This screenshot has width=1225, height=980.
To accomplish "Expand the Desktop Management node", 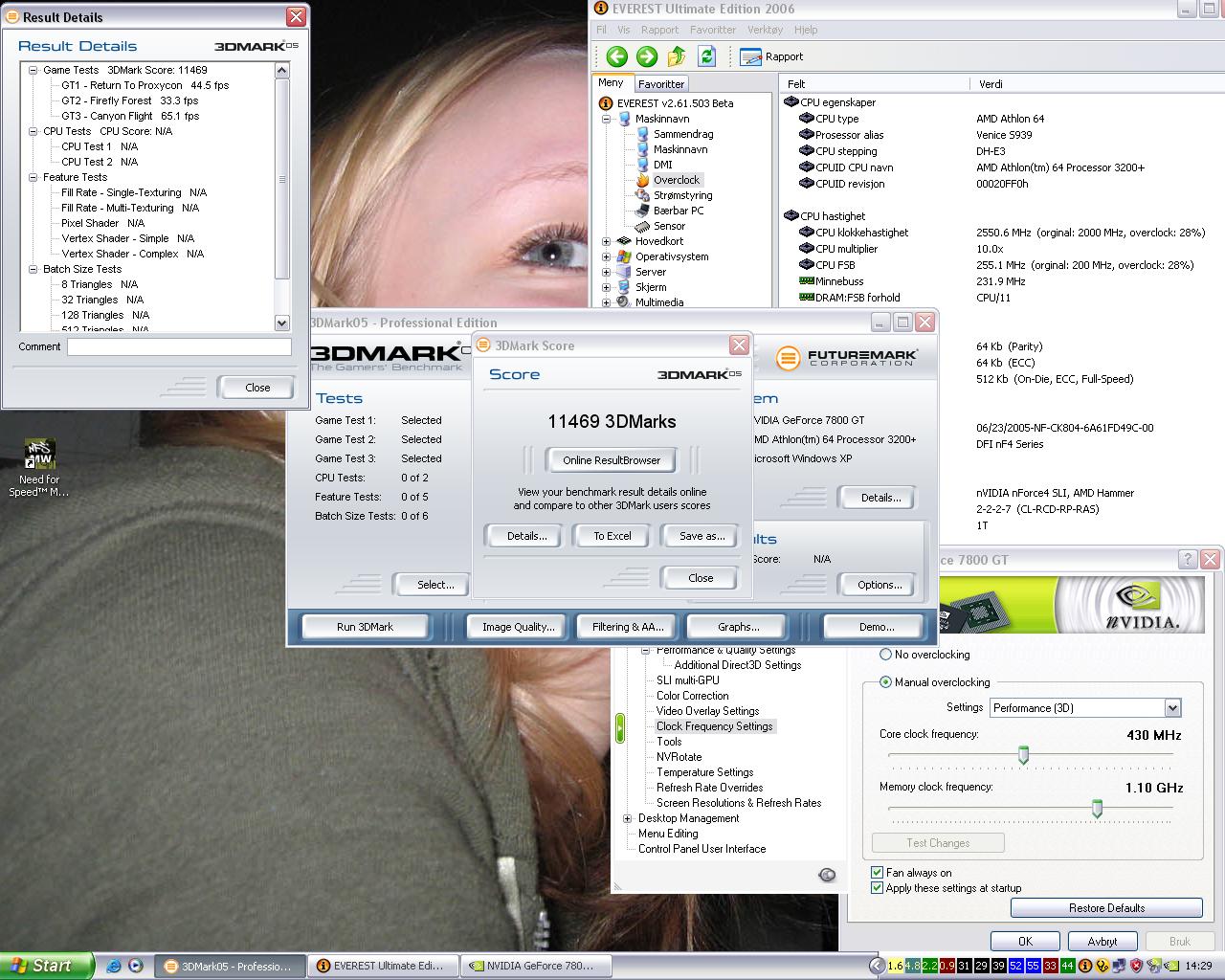I will [x=628, y=818].
